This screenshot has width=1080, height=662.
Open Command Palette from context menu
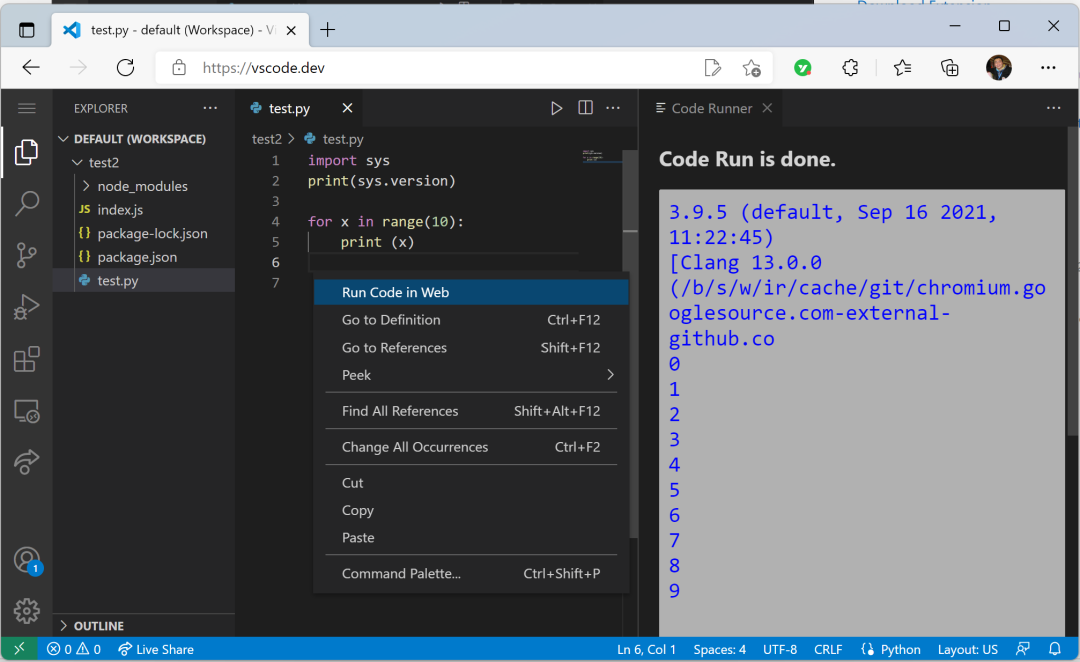471,573
